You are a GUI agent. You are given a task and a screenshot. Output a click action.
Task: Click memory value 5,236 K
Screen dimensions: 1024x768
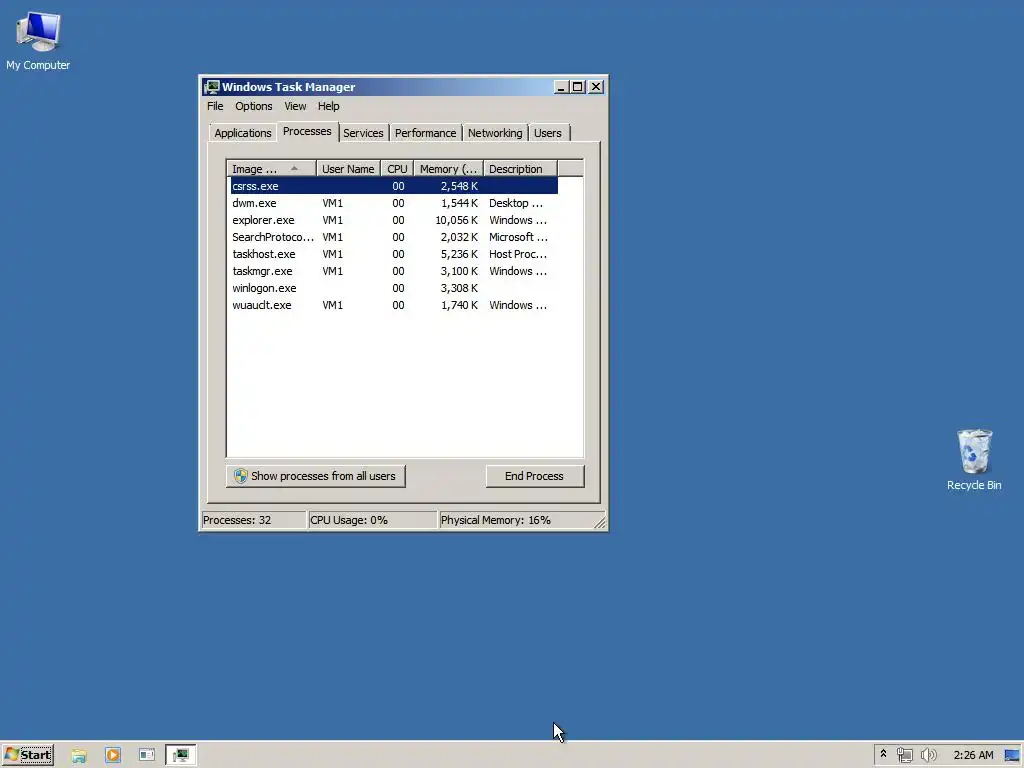click(459, 254)
